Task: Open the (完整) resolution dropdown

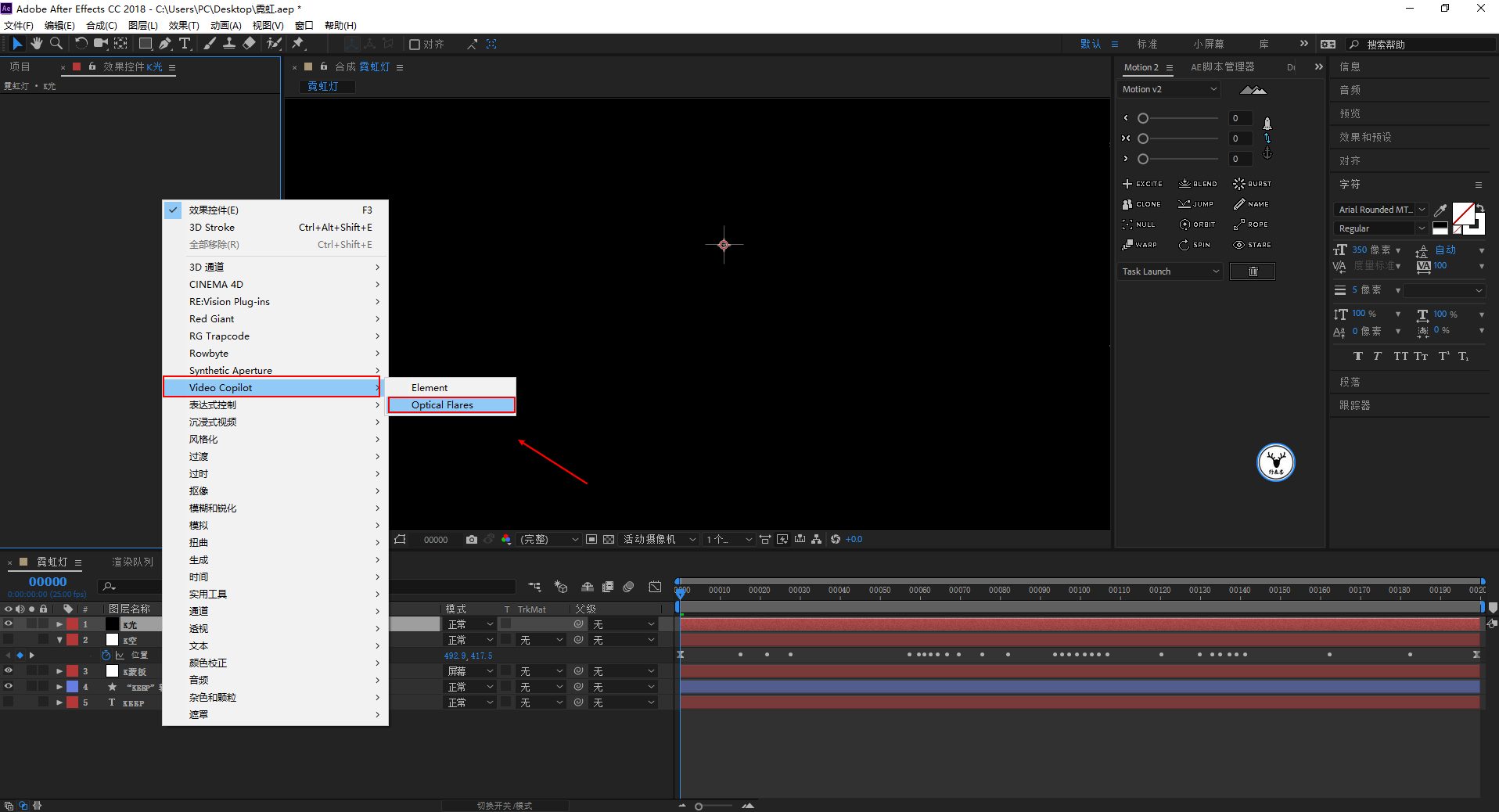Action: (x=550, y=540)
